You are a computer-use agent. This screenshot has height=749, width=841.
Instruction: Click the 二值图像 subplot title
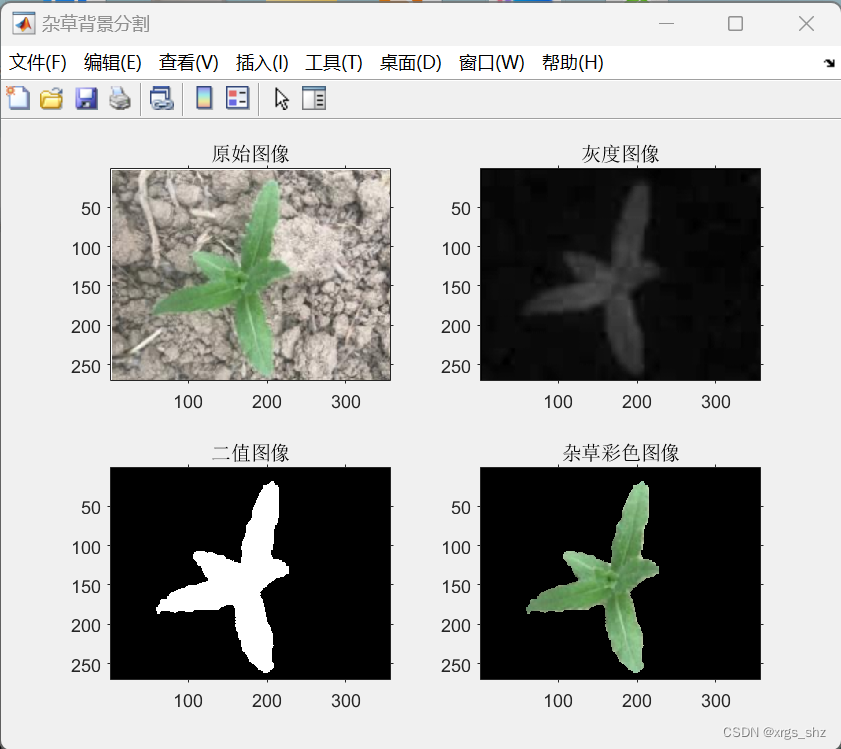pyautogui.click(x=250, y=453)
